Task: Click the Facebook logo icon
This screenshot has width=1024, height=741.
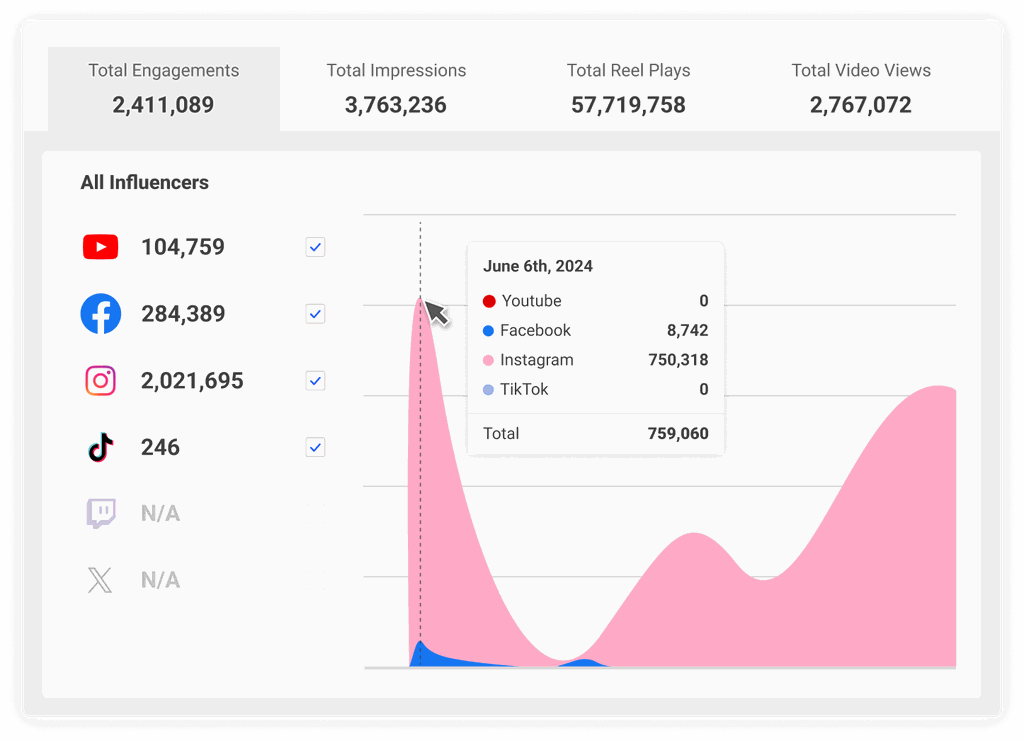Action: pyautogui.click(x=100, y=314)
